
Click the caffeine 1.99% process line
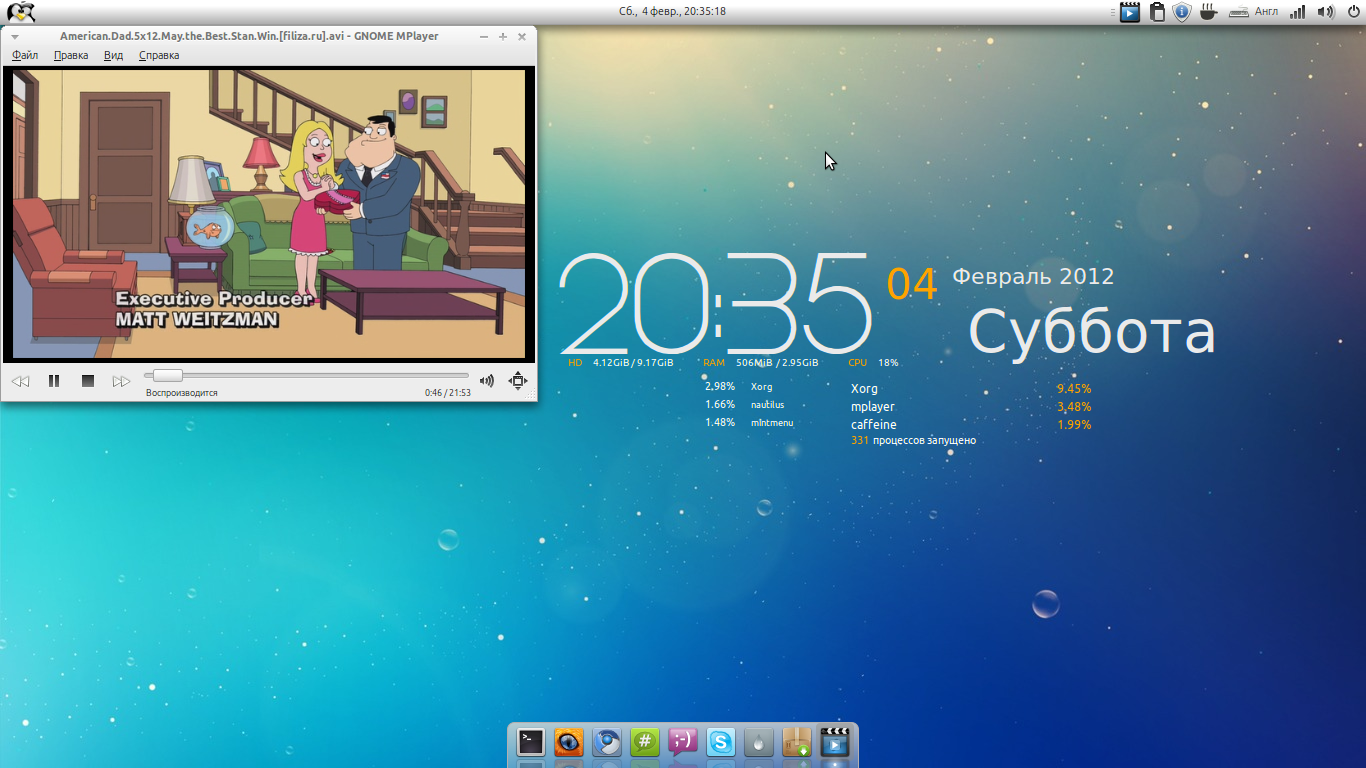tap(971, 425)
